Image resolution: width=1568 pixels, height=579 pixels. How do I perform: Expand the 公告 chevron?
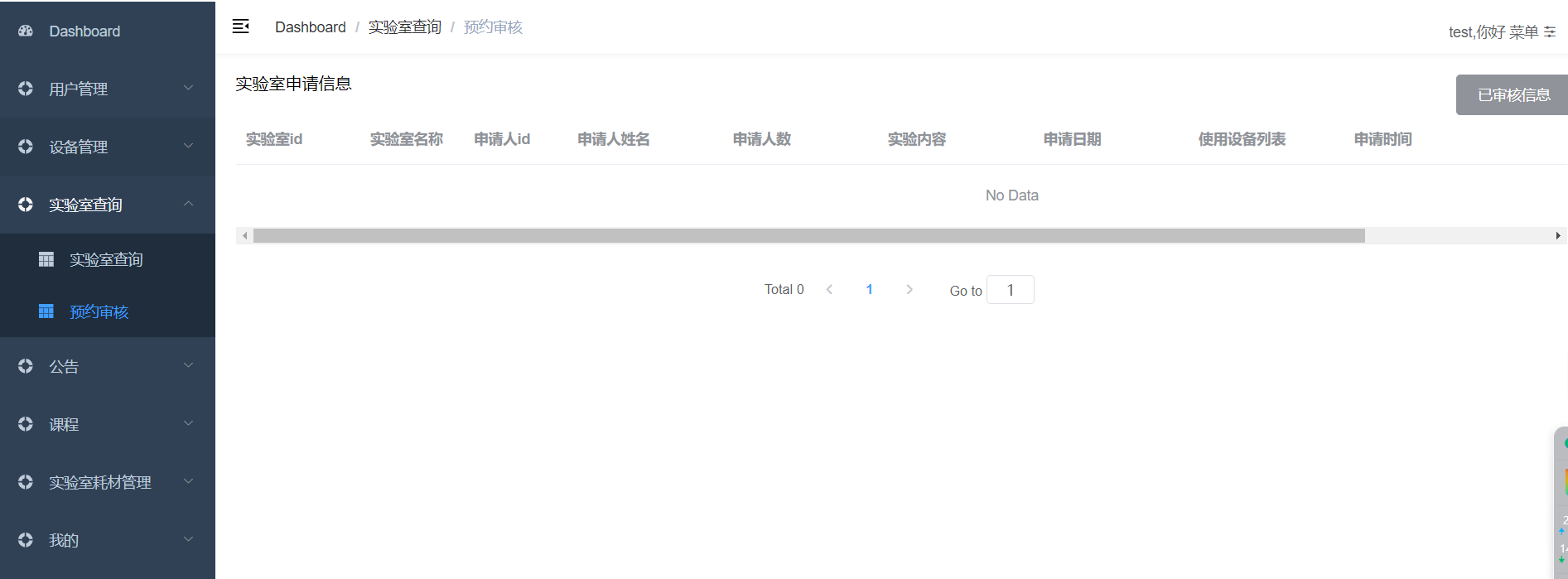coord(188,365)
